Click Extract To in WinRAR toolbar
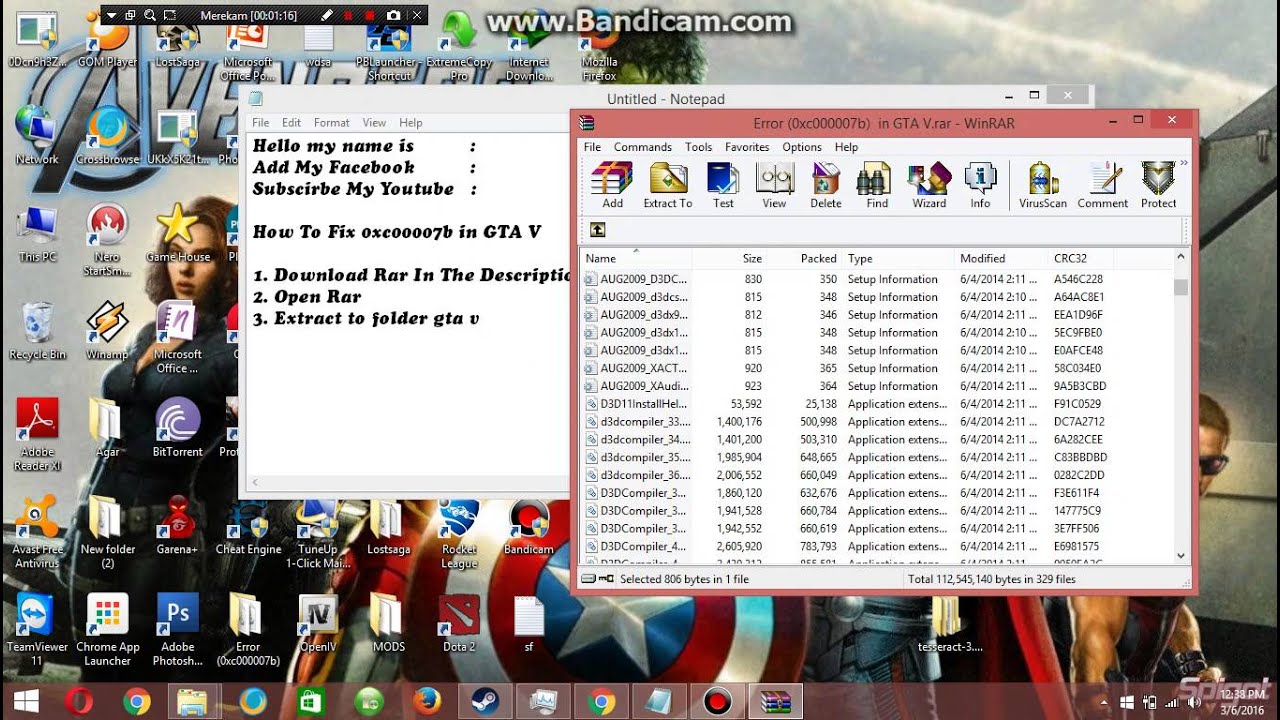The height and width of the screenshot is (720, 1280). (667, 185)
